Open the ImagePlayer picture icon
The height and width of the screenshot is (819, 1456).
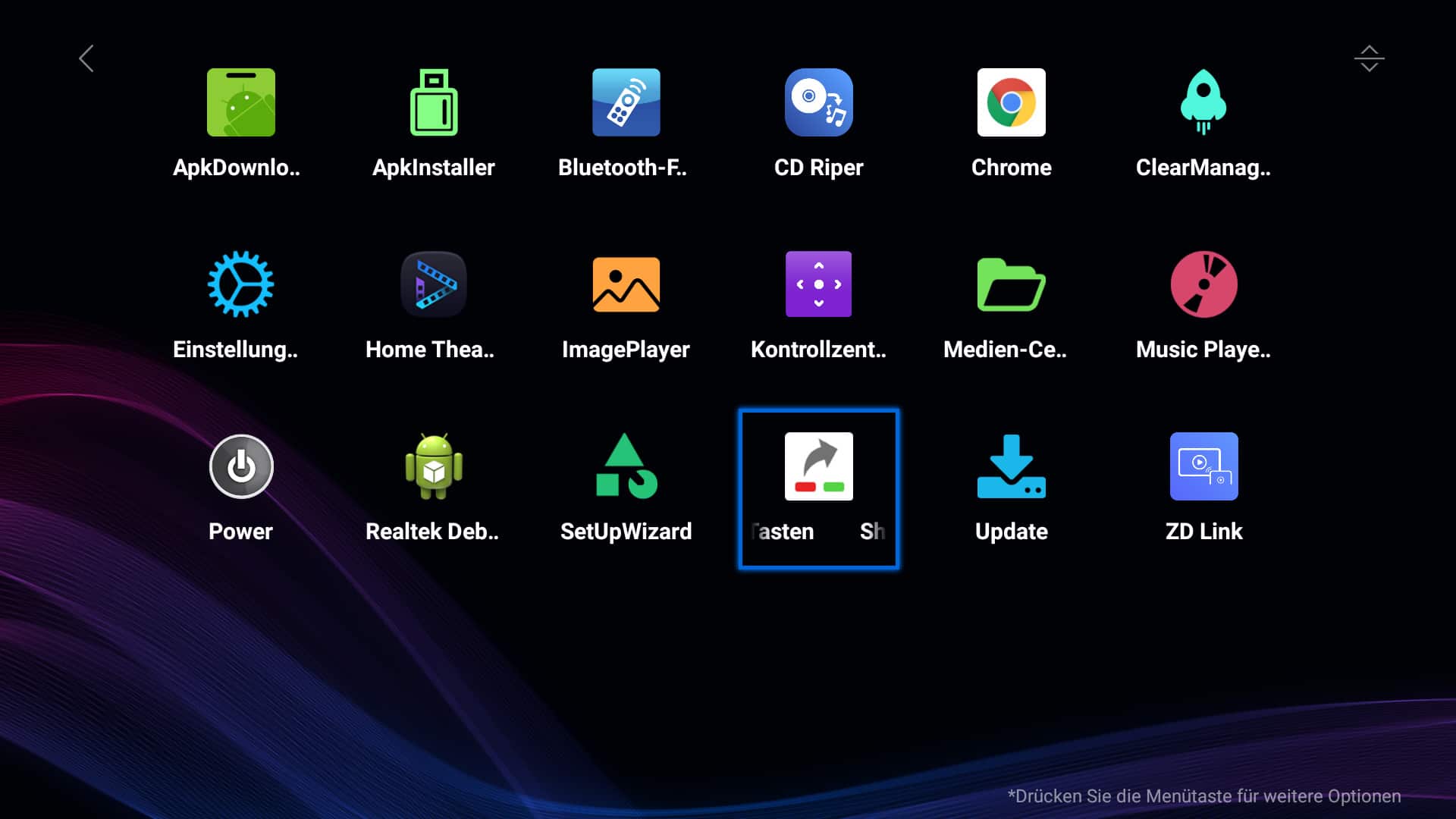(x=626, y=284)
